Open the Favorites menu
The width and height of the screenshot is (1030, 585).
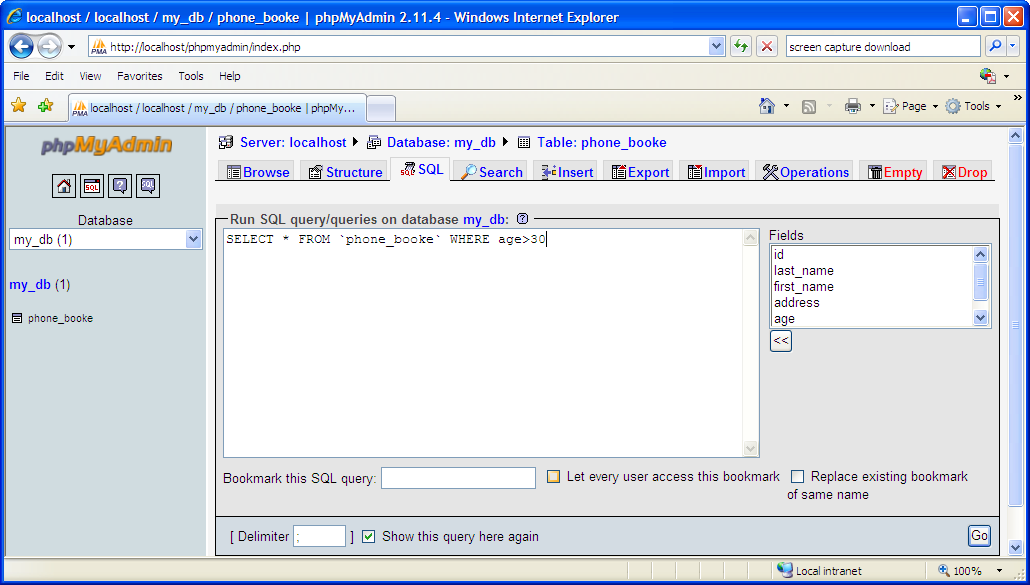(x=140, y=76)
